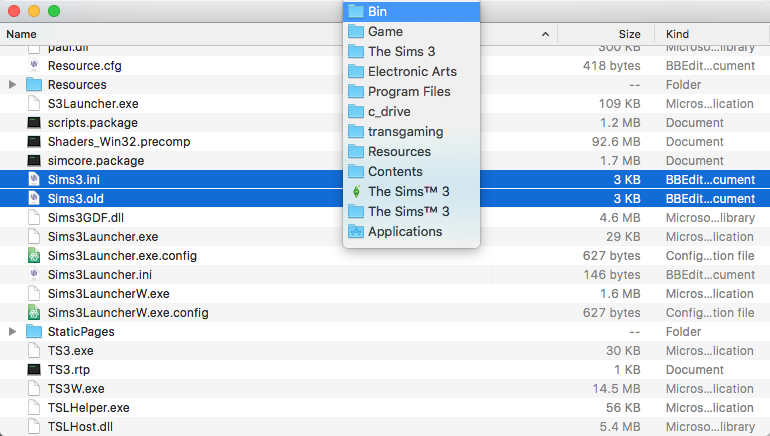This screenshot has height=436, width=770.
Task: Open The Sims™ 3 app entry with plumbob icon
Action: pyautogui.click(x=411, y=191)
